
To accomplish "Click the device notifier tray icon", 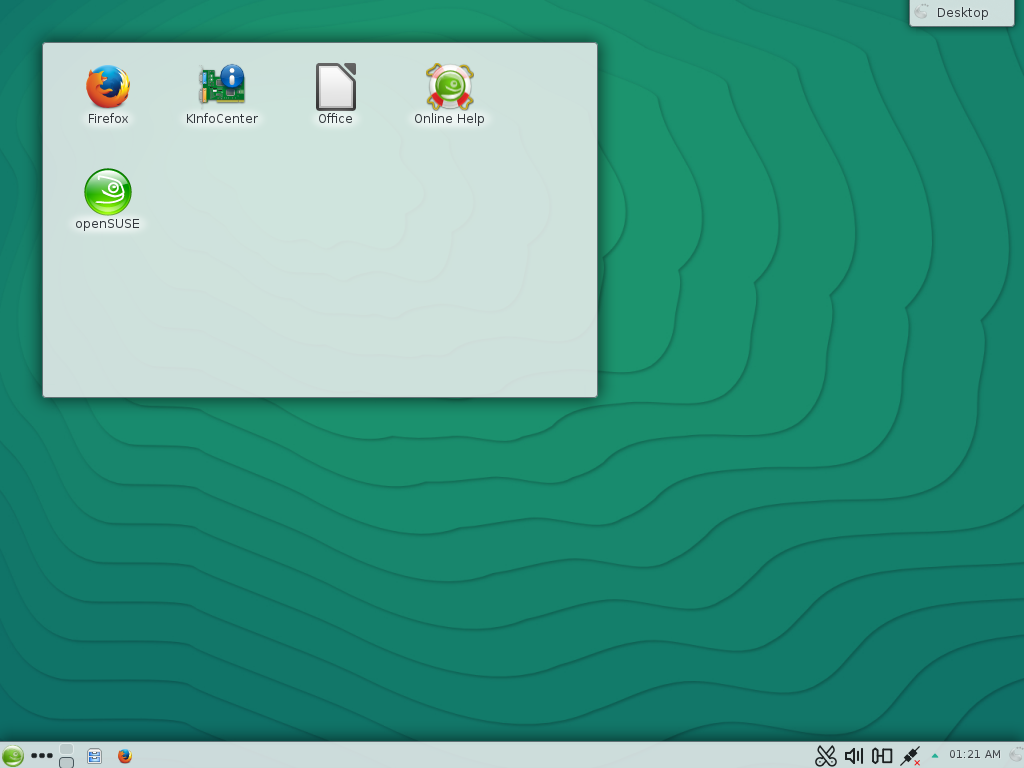I will click(x=882, y=756).
